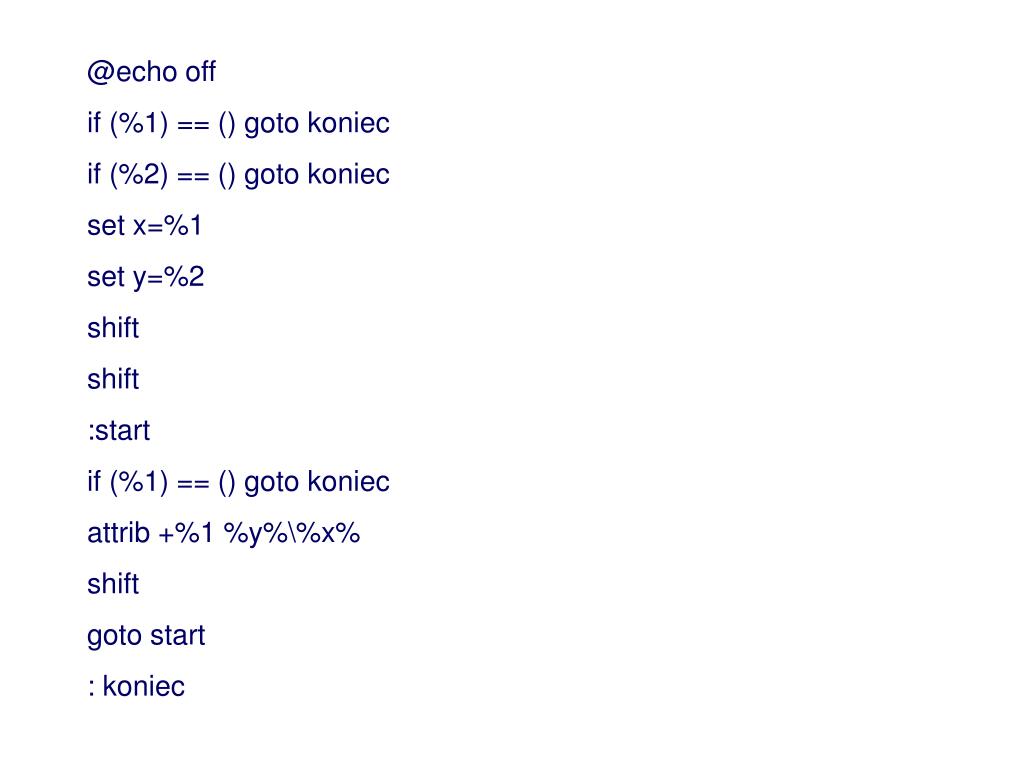1024x768 pixels.
Task: Click the word "off" after @echo
Action: point(200,73)
